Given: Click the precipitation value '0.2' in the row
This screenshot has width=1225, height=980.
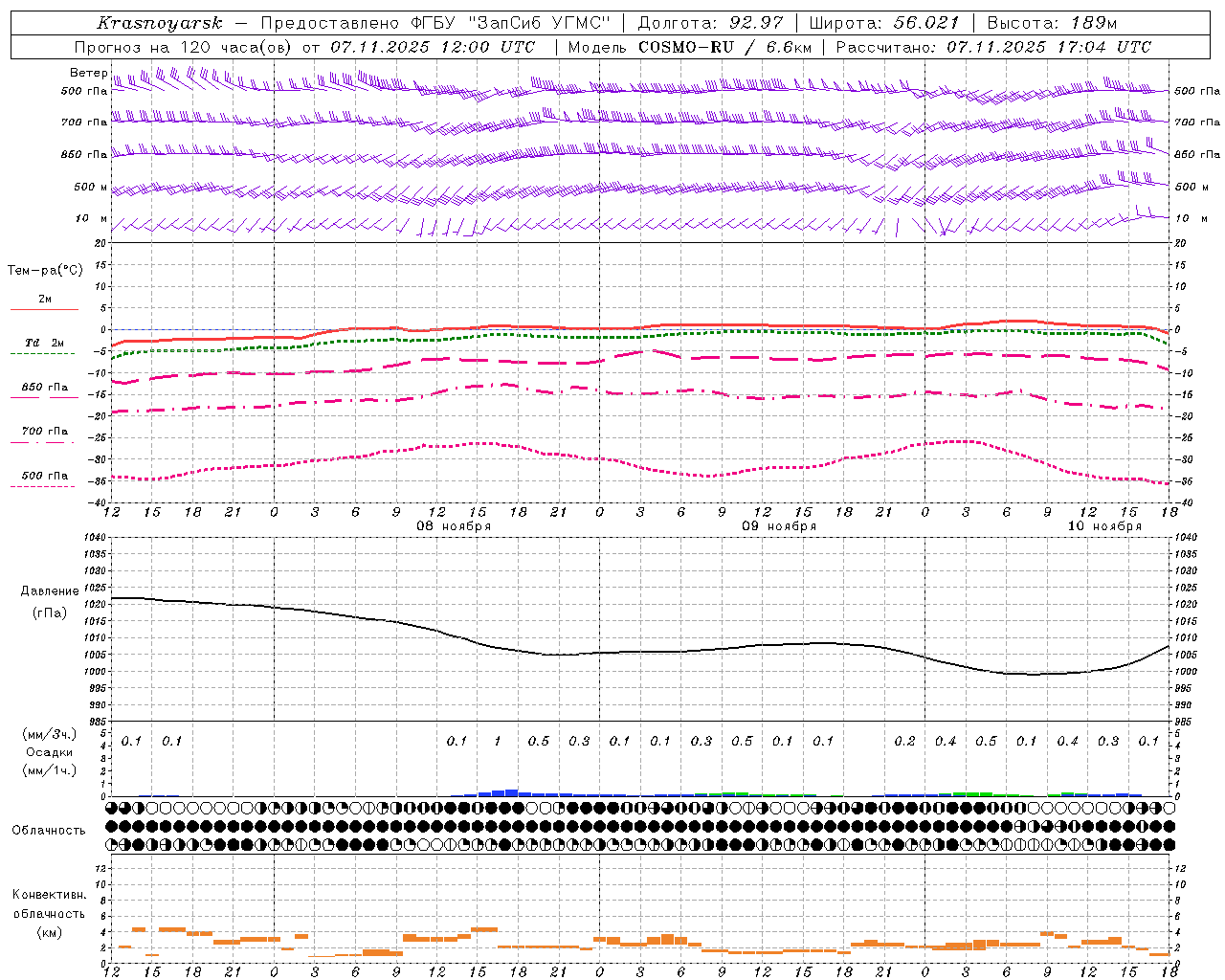Looking at the screenshot, I should [904, 741].
